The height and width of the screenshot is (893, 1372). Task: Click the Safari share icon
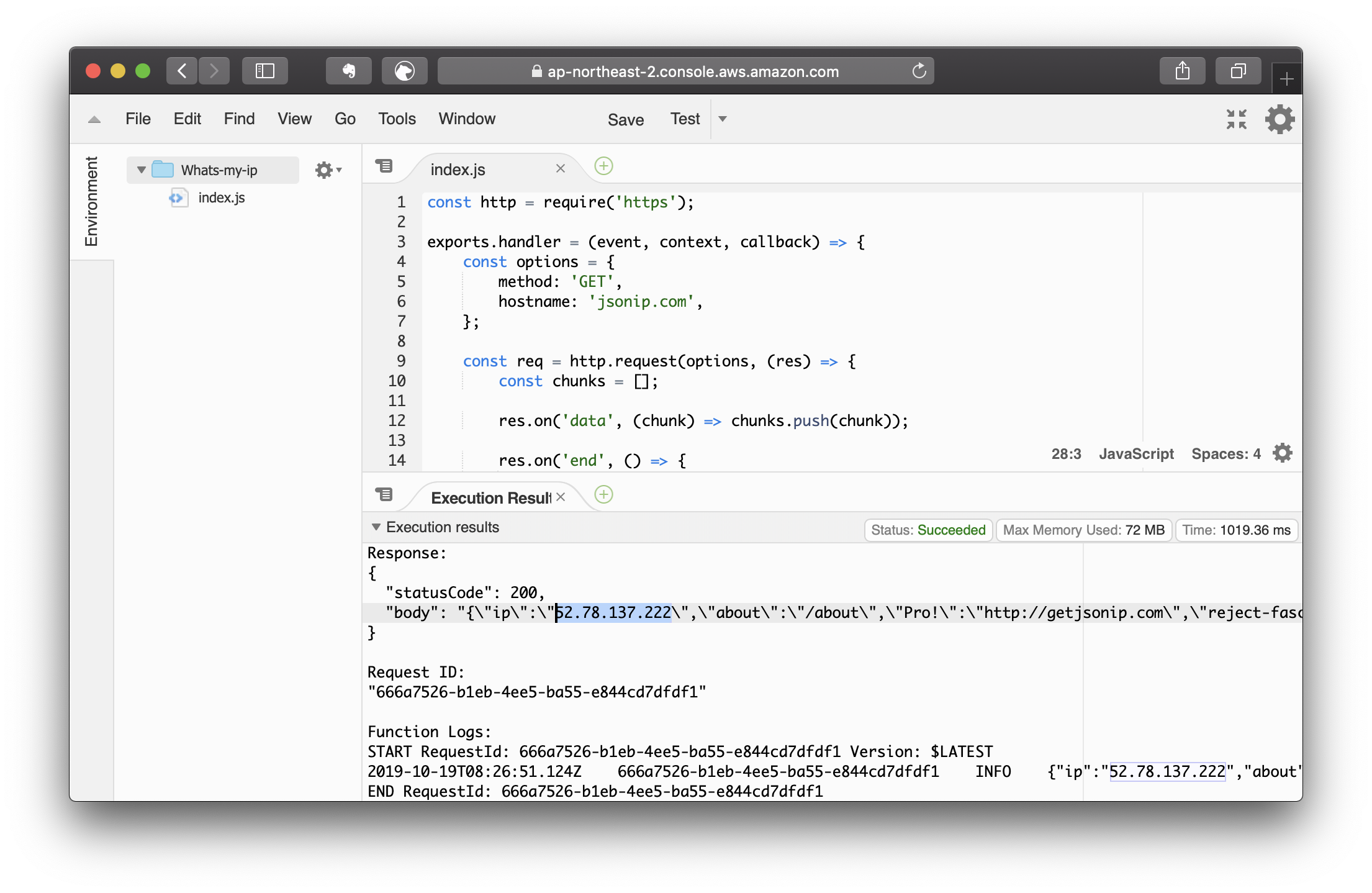[x=1182, y=71]
